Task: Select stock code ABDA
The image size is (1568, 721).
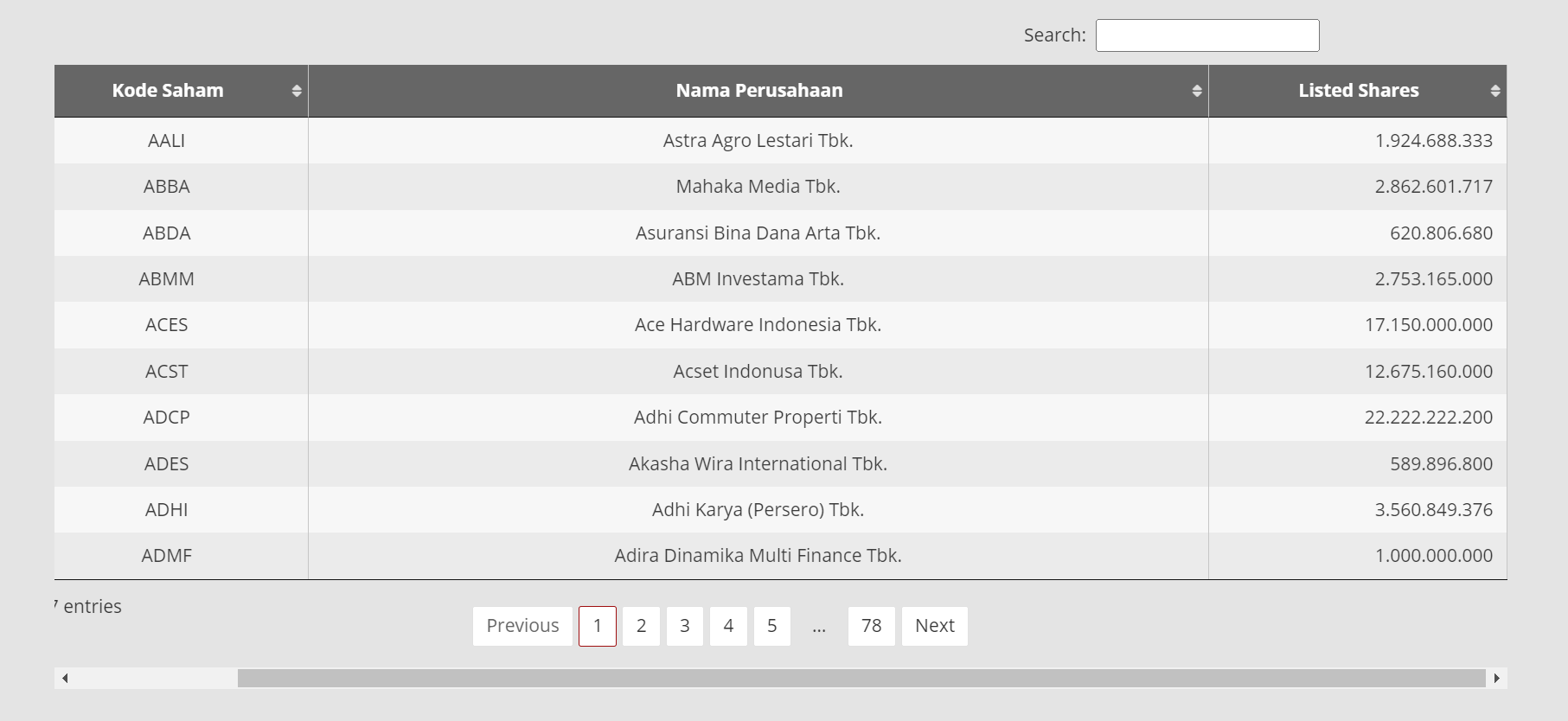Action: pos(167,233)
